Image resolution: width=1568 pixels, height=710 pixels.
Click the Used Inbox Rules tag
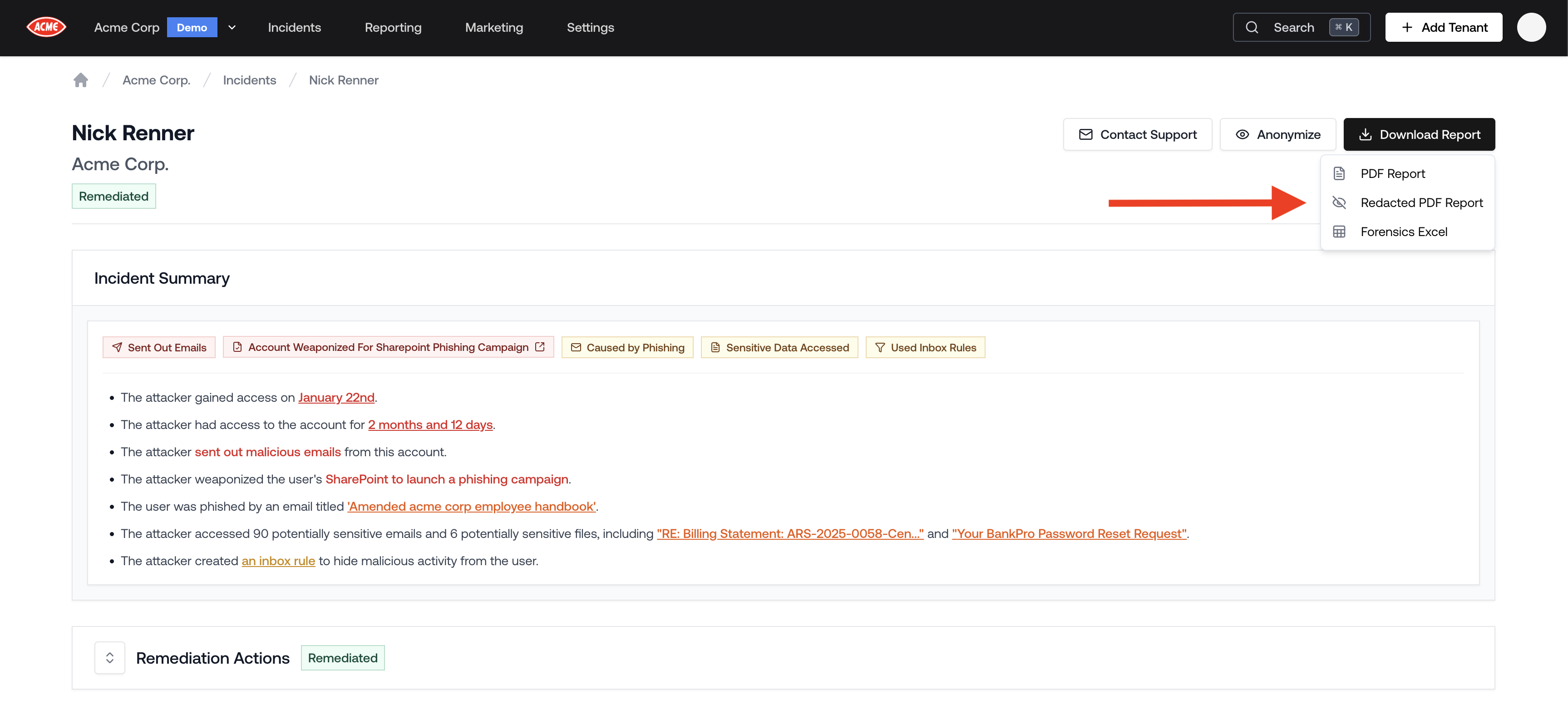pos(925,348)
